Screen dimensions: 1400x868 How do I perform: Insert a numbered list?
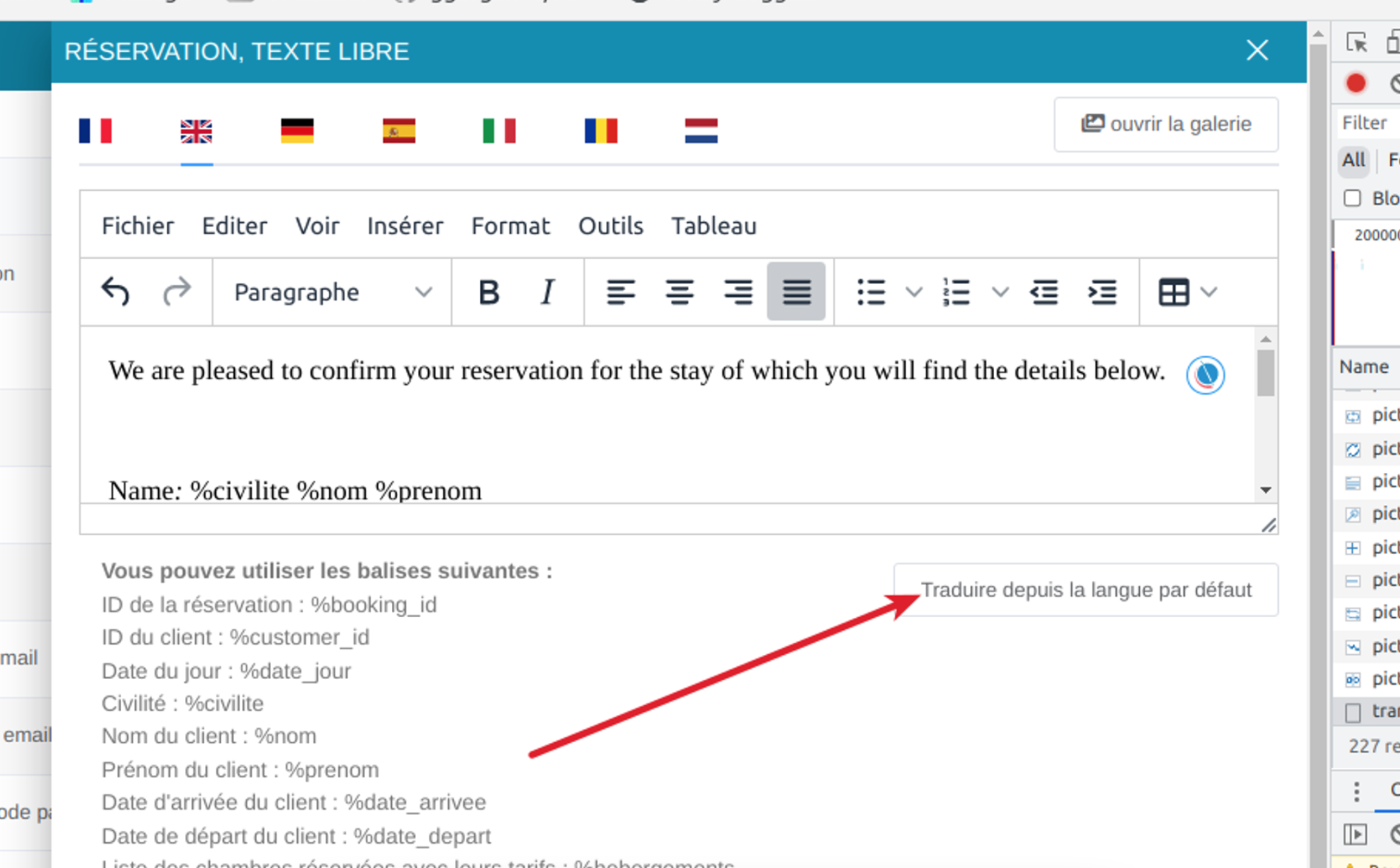point(957,292)
